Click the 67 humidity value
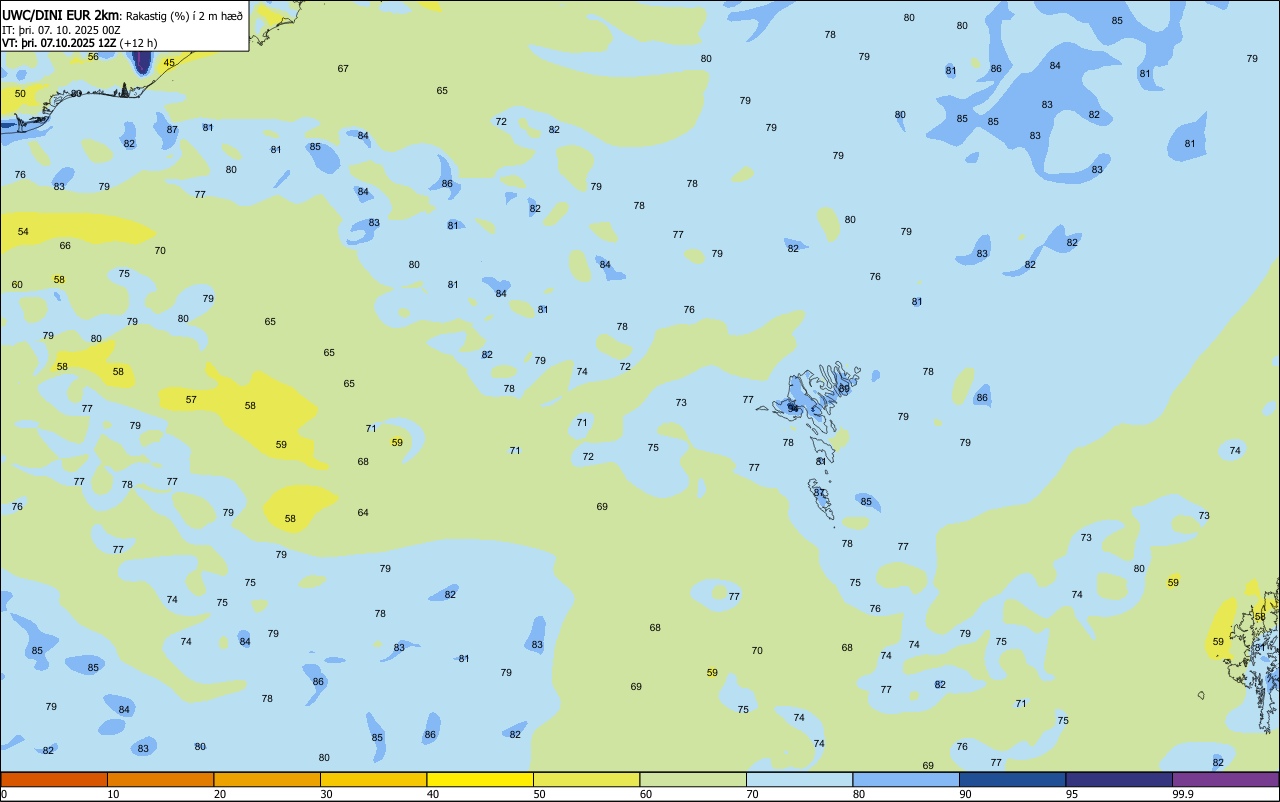The image size is (1280, 802). 343,69
